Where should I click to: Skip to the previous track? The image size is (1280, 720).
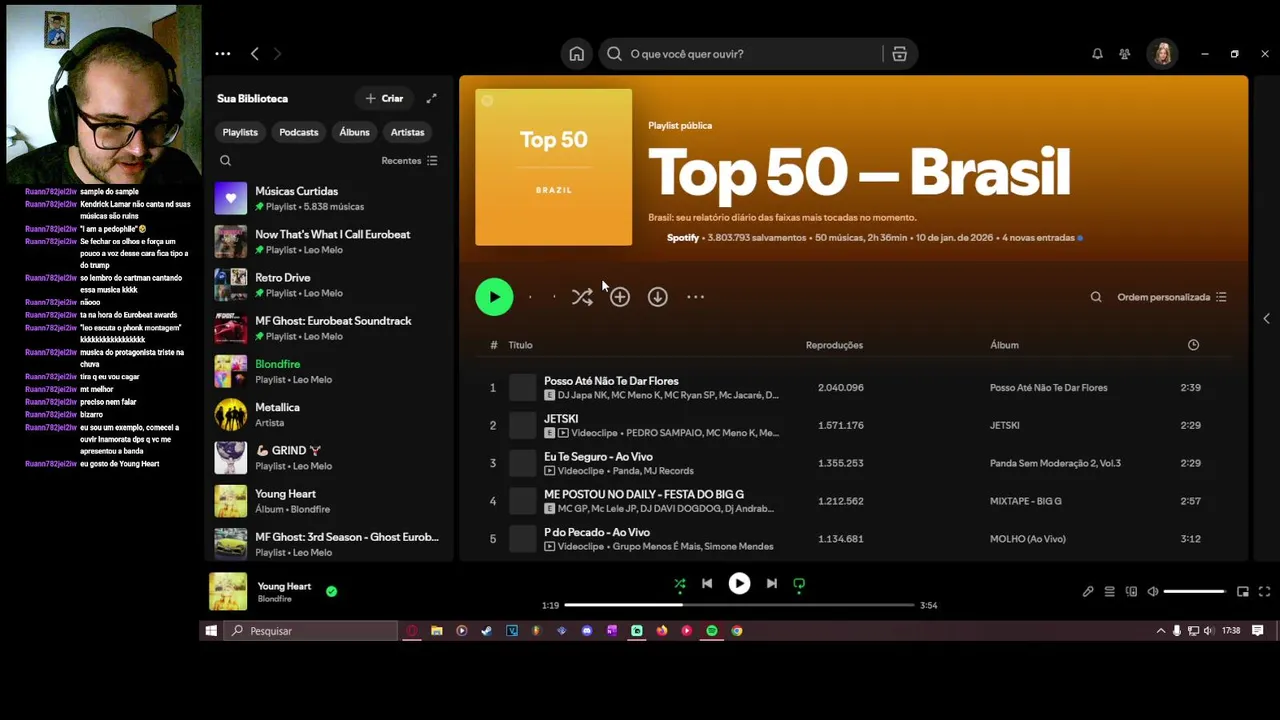tap(707, 584)
